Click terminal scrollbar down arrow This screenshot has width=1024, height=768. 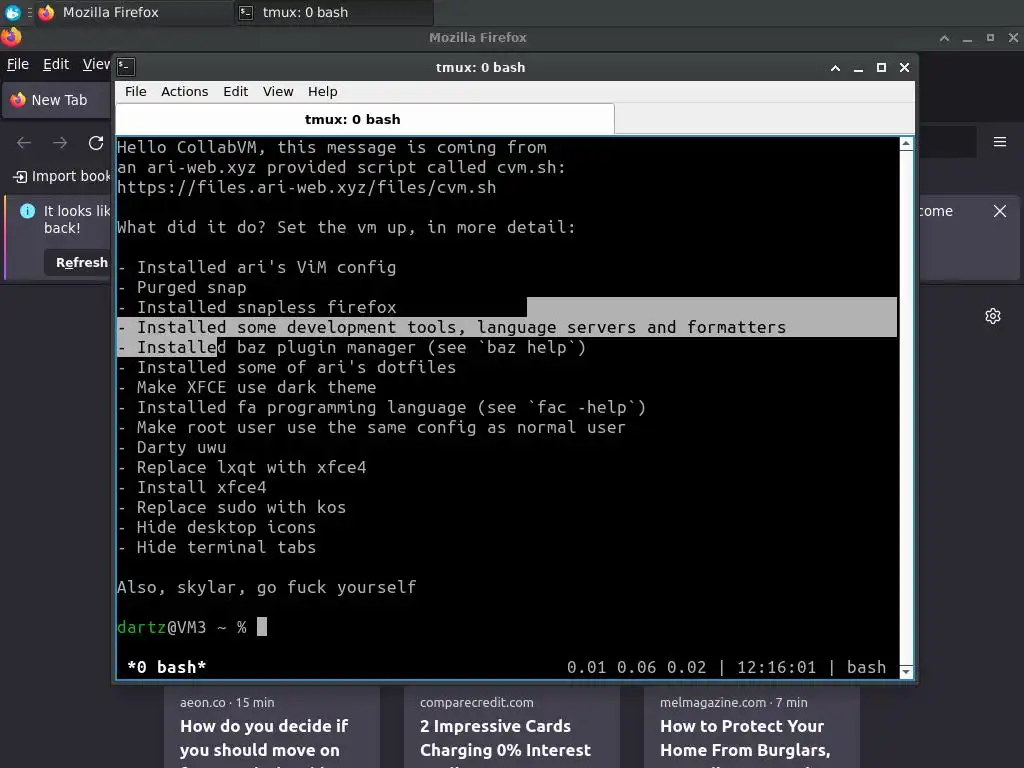coord(906,672)
